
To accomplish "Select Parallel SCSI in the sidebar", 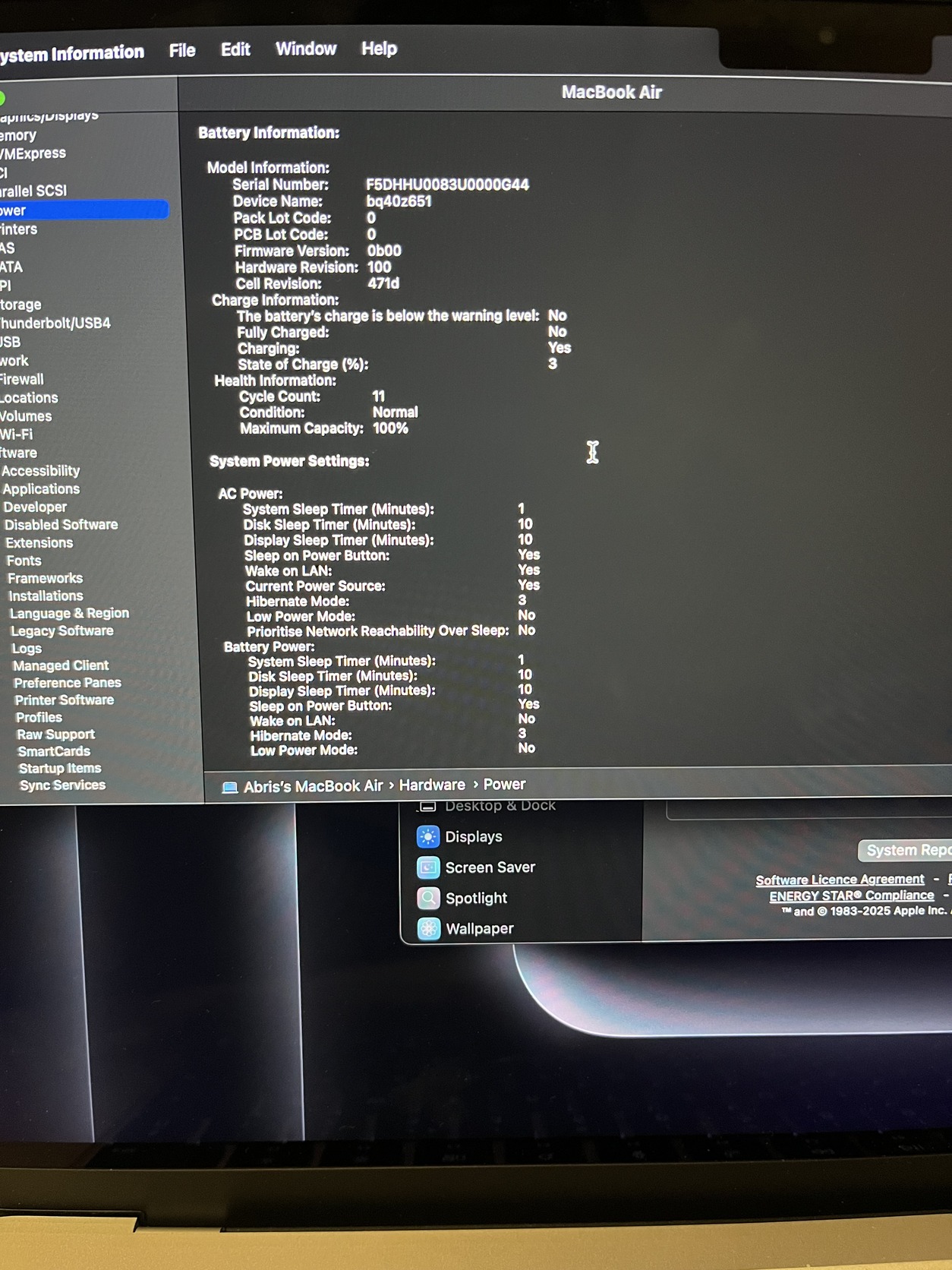I will click(33, 191).
